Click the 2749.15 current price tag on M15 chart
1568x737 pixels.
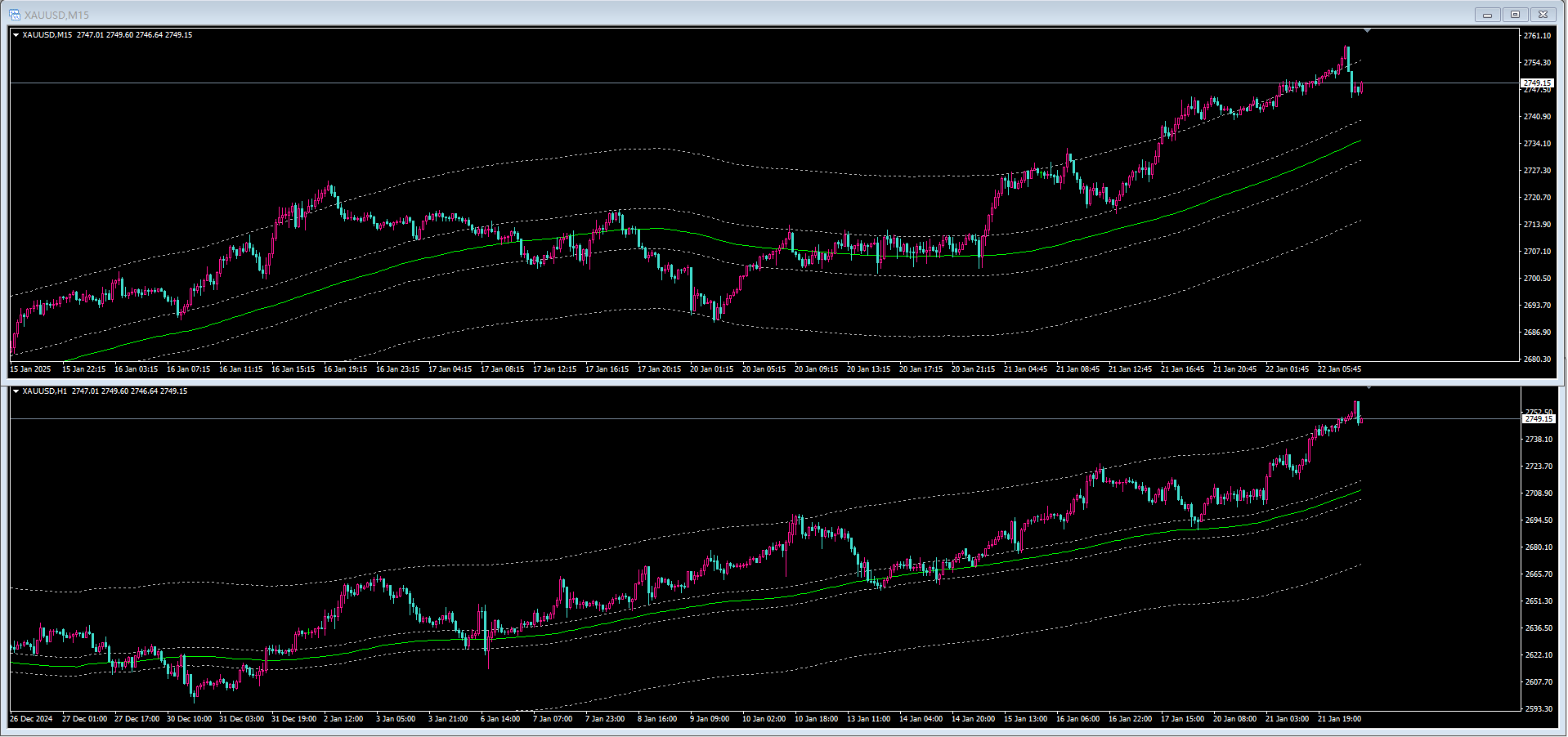click(x=1537, y=83)
